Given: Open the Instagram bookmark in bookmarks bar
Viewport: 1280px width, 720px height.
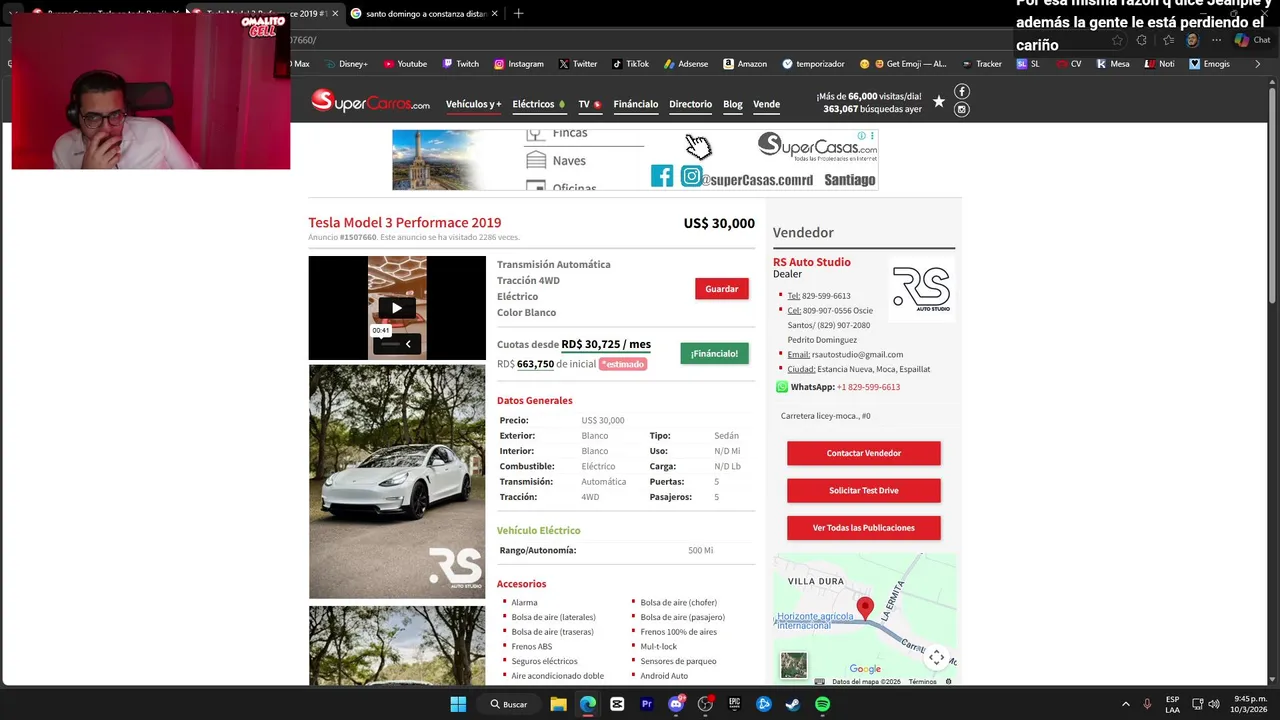Looking at the screenshot, I should tap(519, 64).
